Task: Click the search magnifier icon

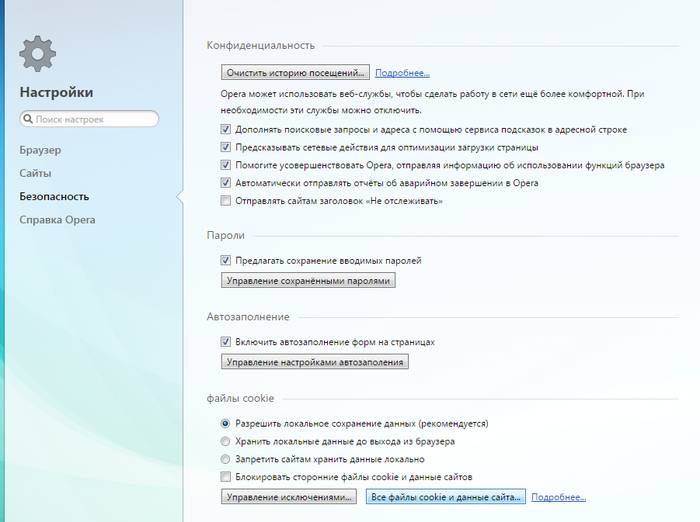Action: 28,119
